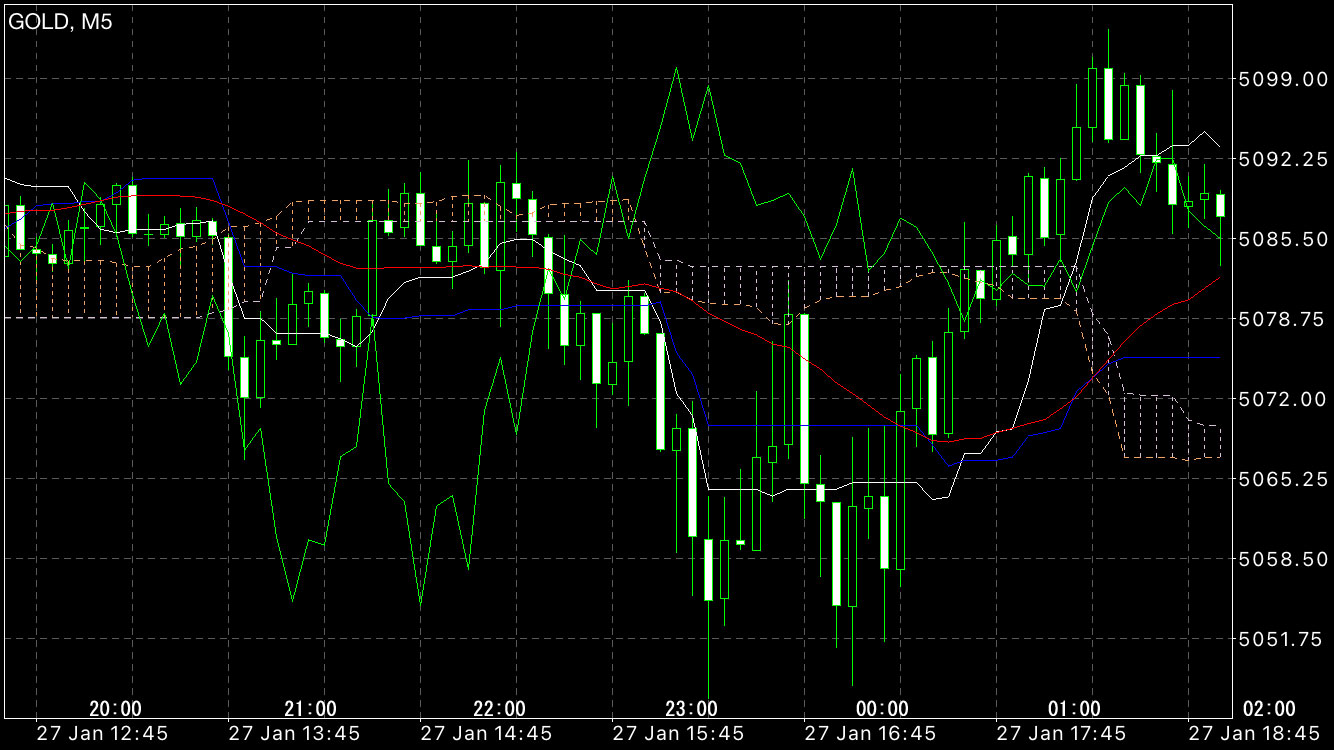Viewport: 1334px width, 750px height.
Task: Click the last candlestick on the chart
Action: coord(1220,205)
